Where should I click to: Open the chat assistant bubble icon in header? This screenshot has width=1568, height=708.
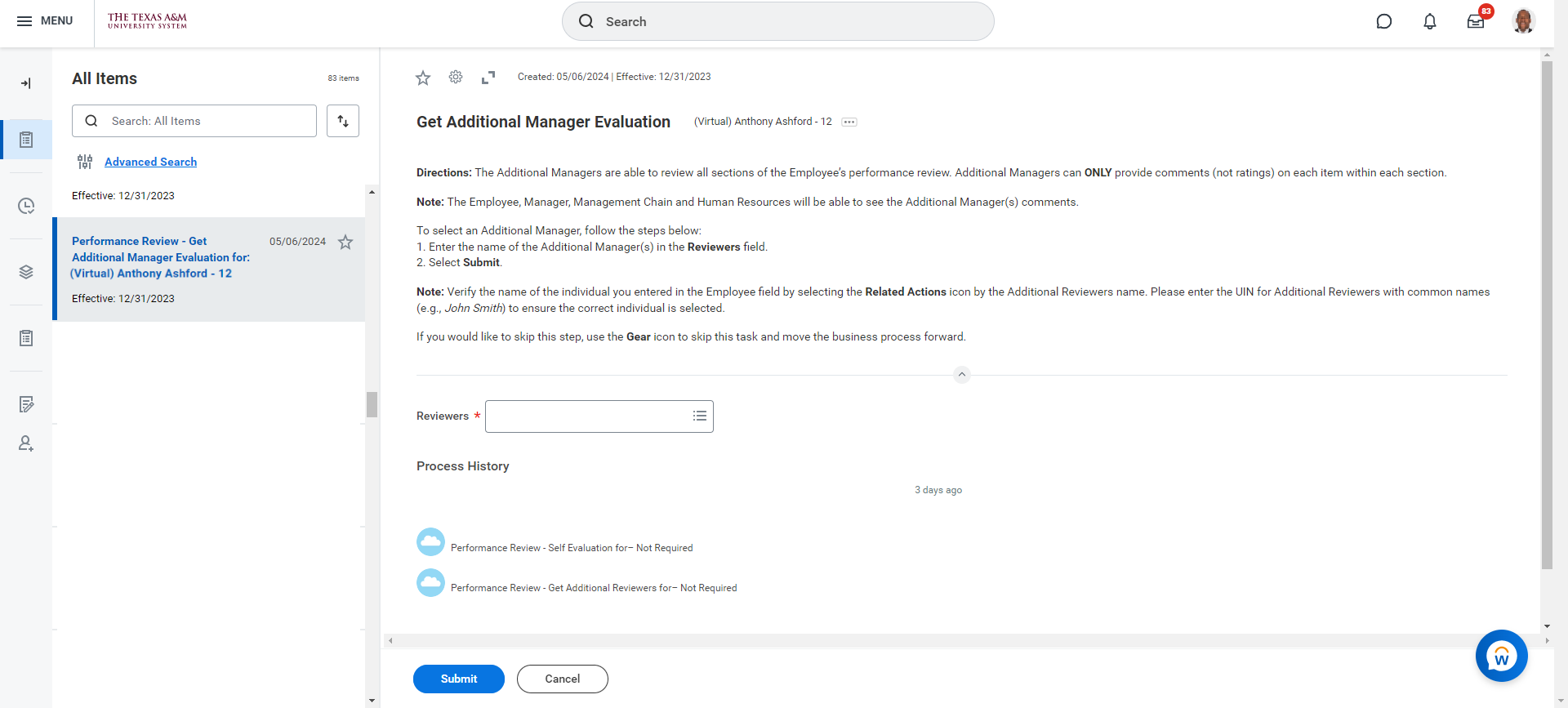click(1383, 21)
